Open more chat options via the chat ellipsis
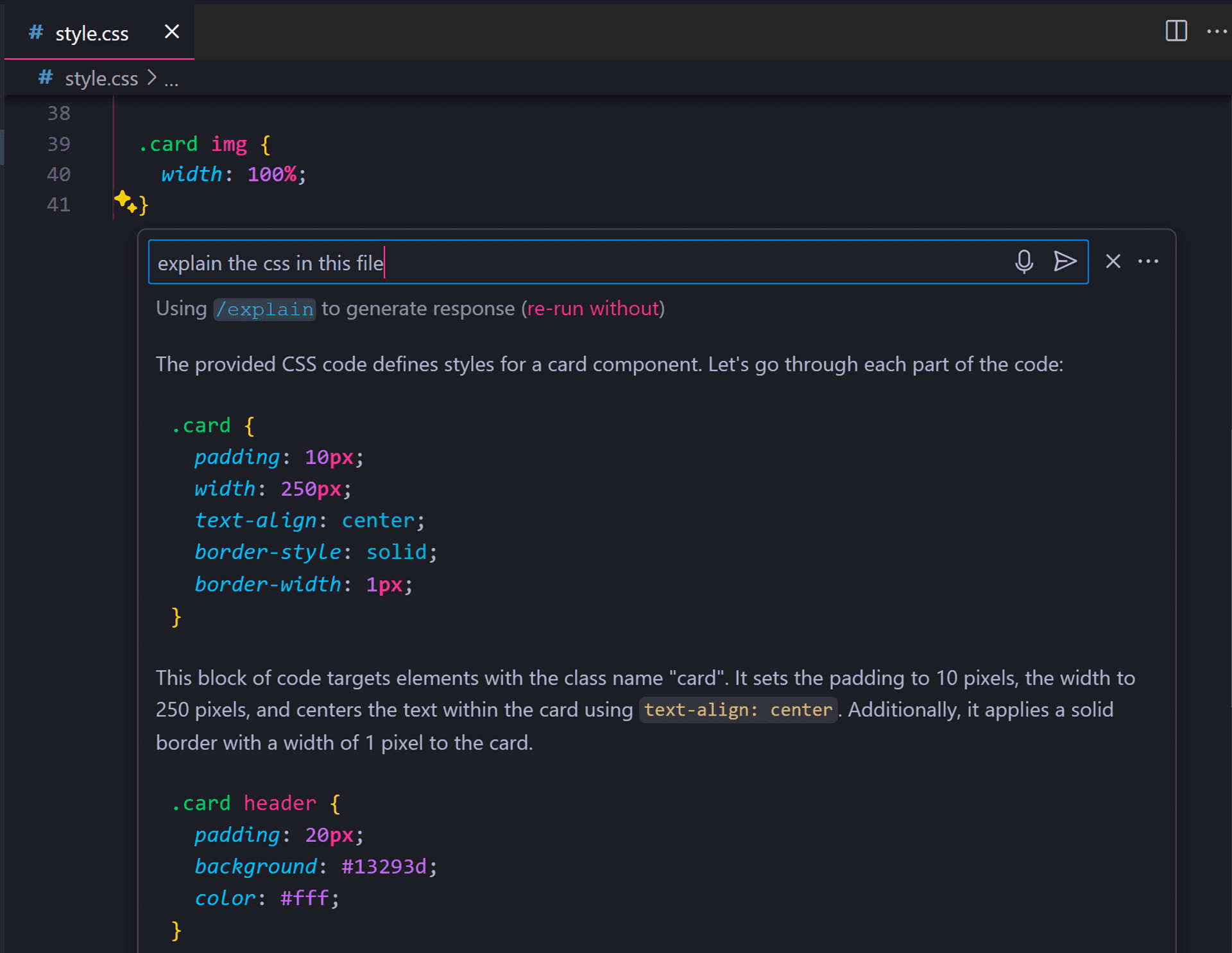1232x953 pixels. (x=1148, y=261)
